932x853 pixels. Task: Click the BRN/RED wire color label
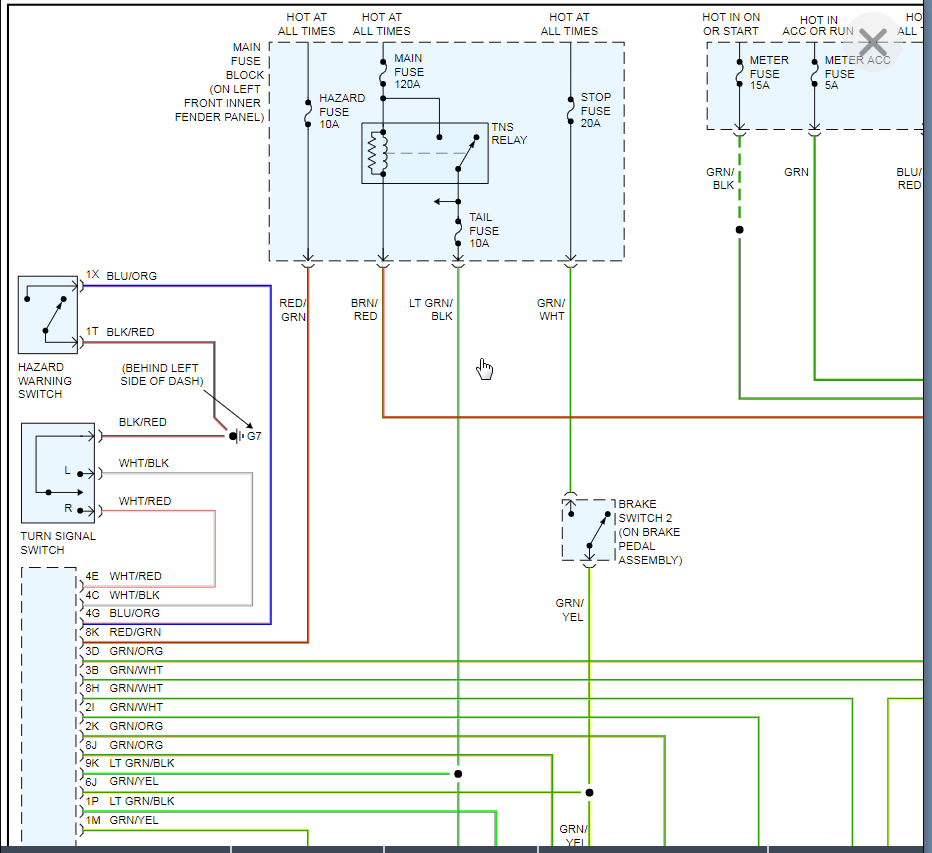365,309
